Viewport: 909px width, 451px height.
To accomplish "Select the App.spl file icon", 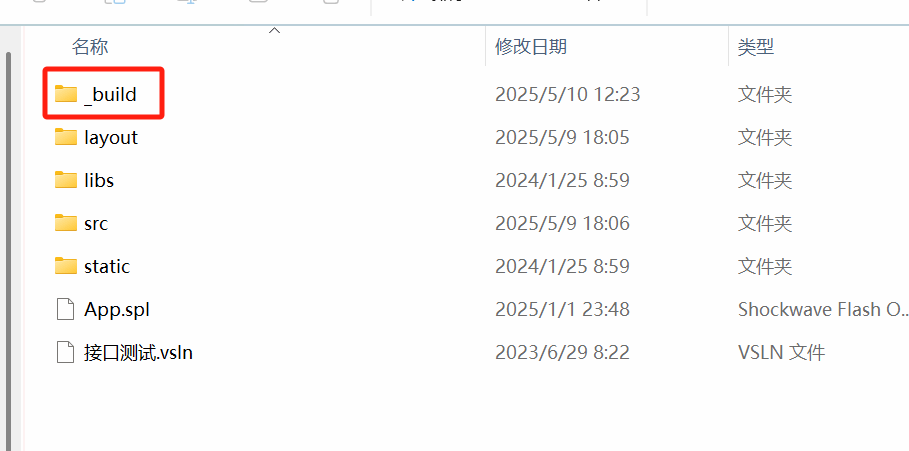I will click(x=66, y=309).
